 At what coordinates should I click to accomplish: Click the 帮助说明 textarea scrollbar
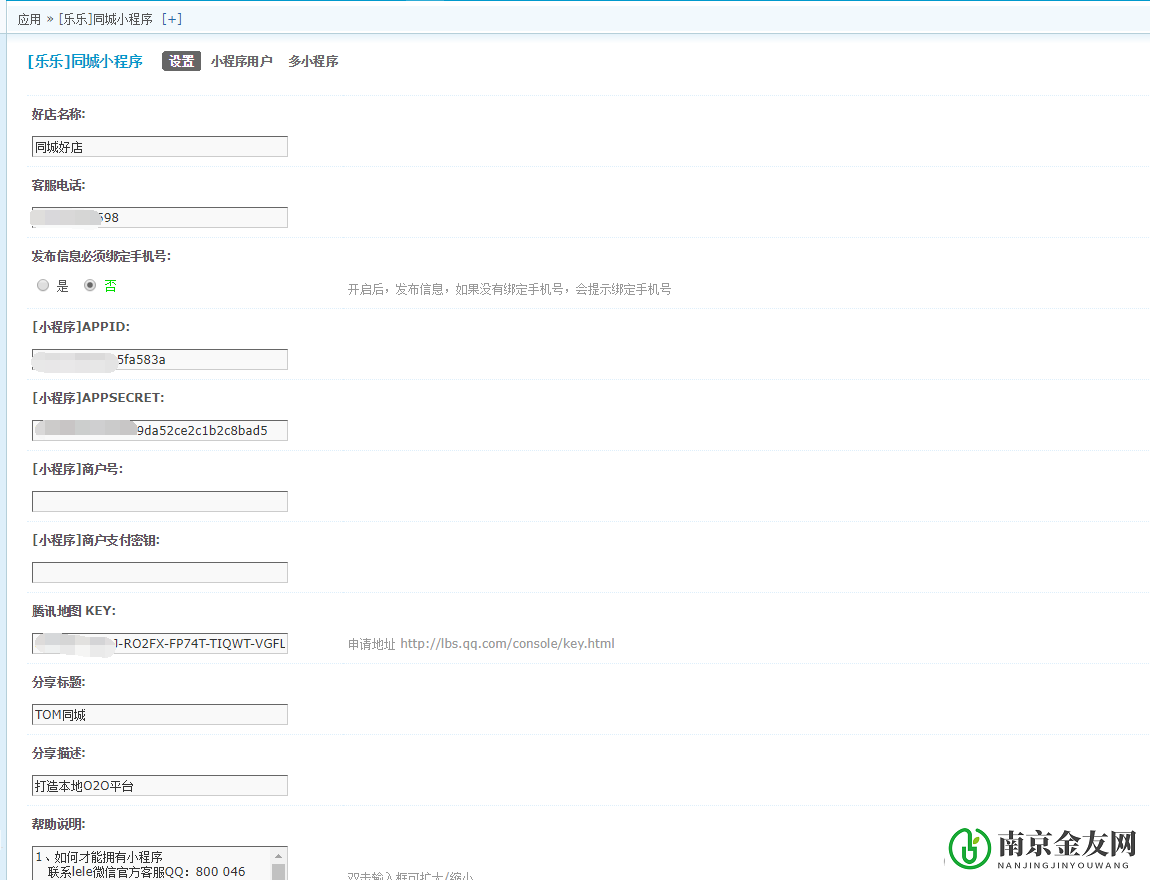(x=279, y=863)
